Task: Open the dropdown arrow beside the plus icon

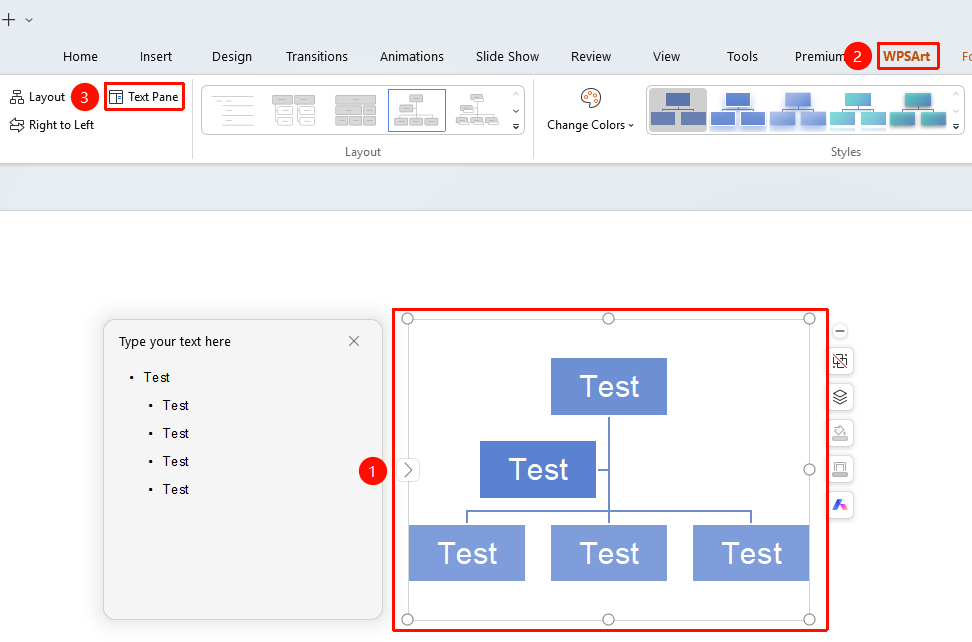Action: tap(29, 20)
